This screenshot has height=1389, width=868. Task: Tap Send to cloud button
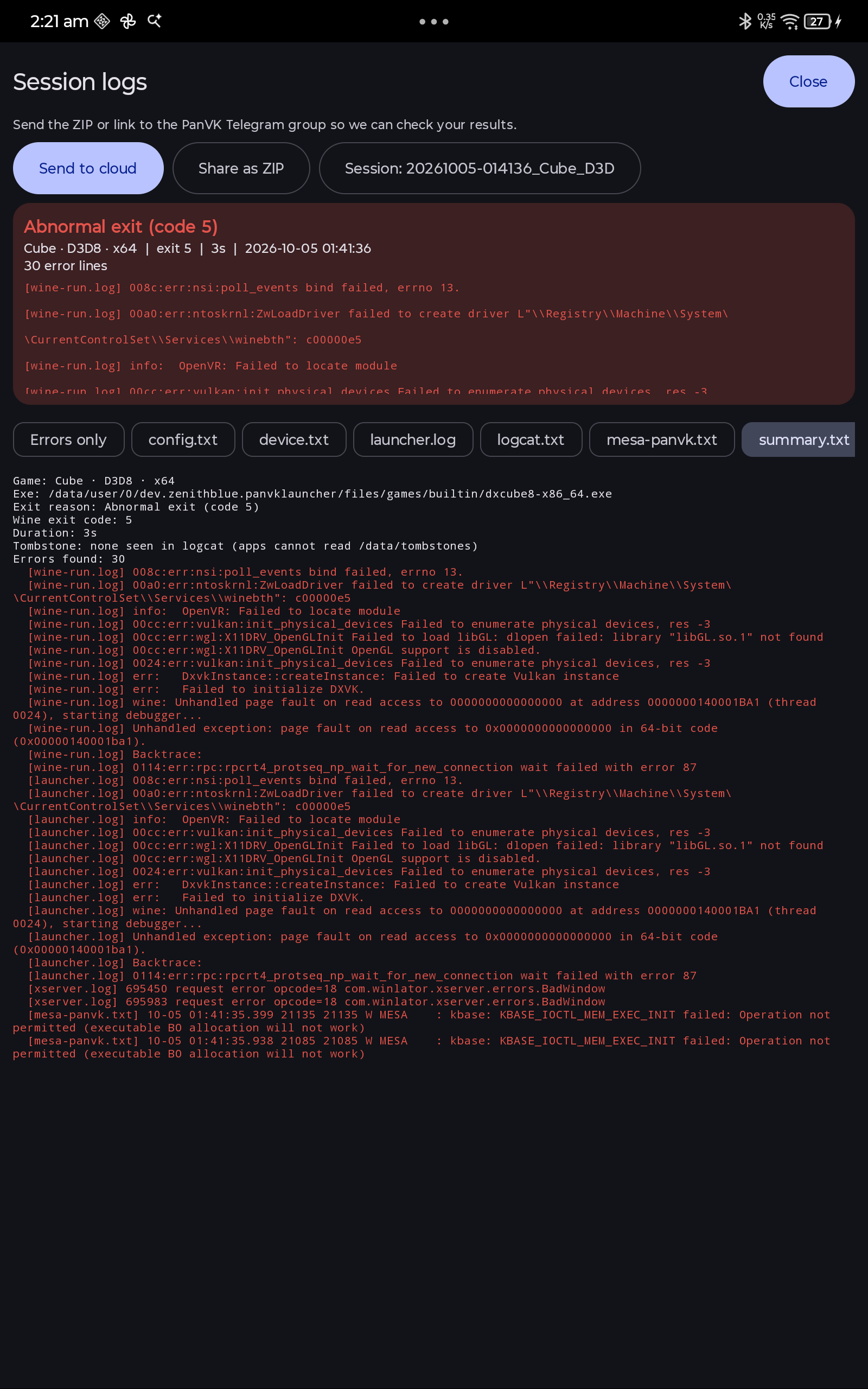click(x=88, y=168)
